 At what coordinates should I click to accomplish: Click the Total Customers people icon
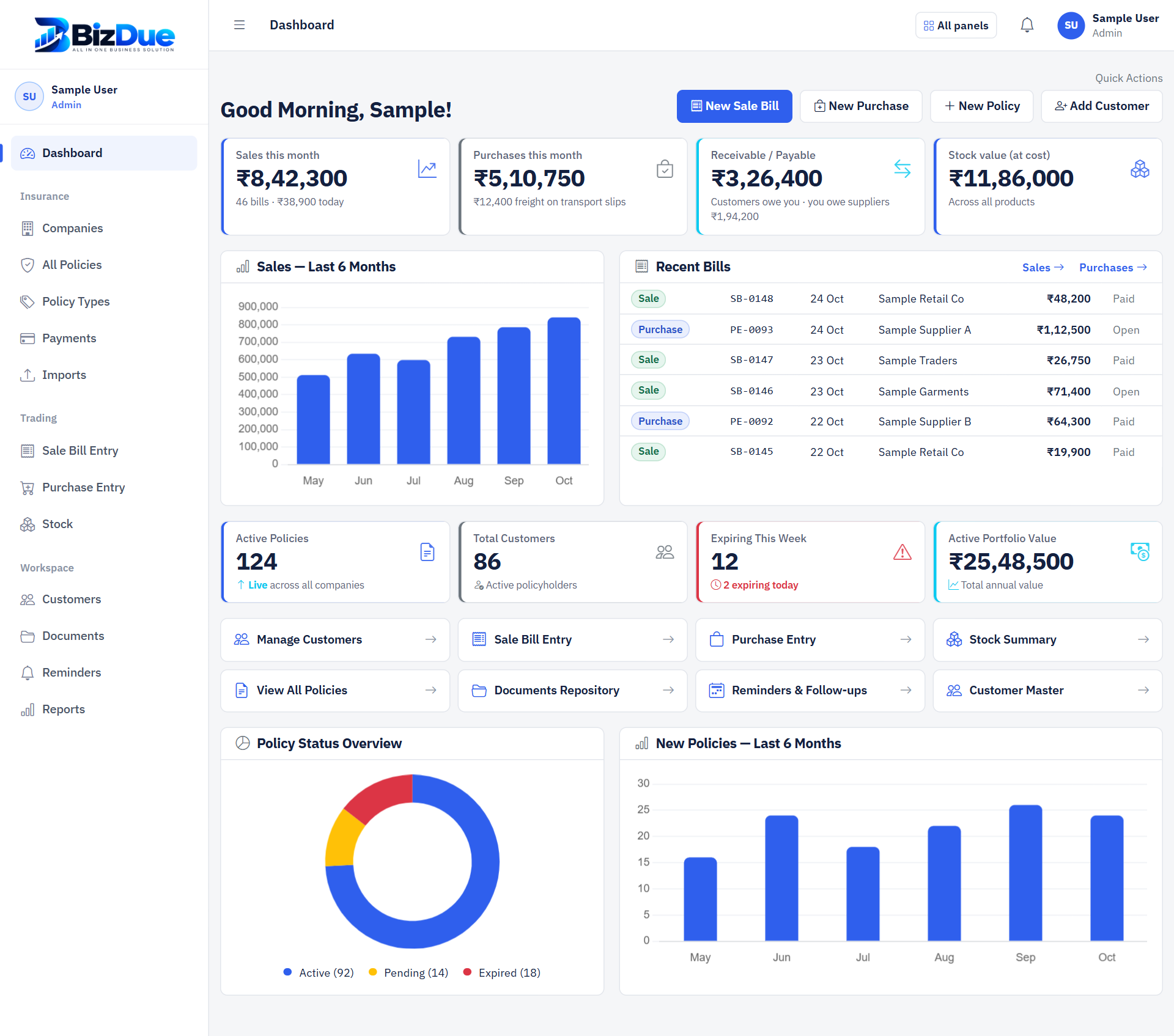665,552
